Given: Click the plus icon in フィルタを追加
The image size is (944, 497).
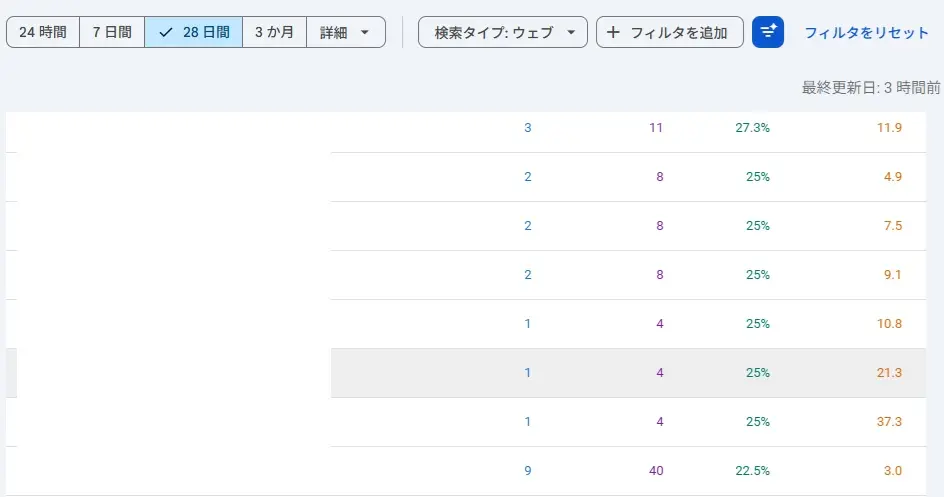Looking at the screenshot, I should coord(613,32).
